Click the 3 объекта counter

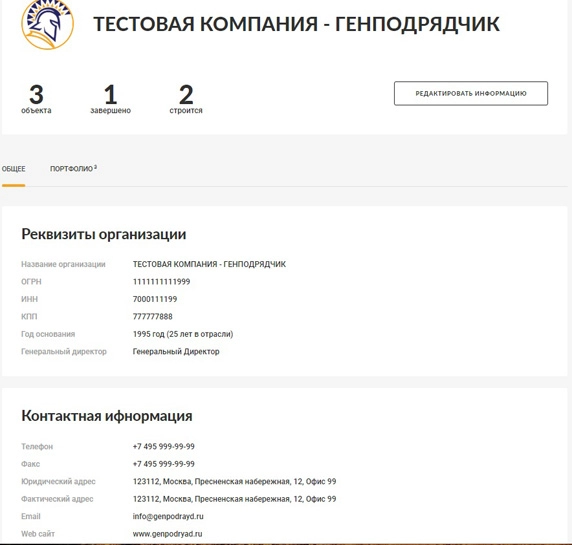tap(36, 99)
